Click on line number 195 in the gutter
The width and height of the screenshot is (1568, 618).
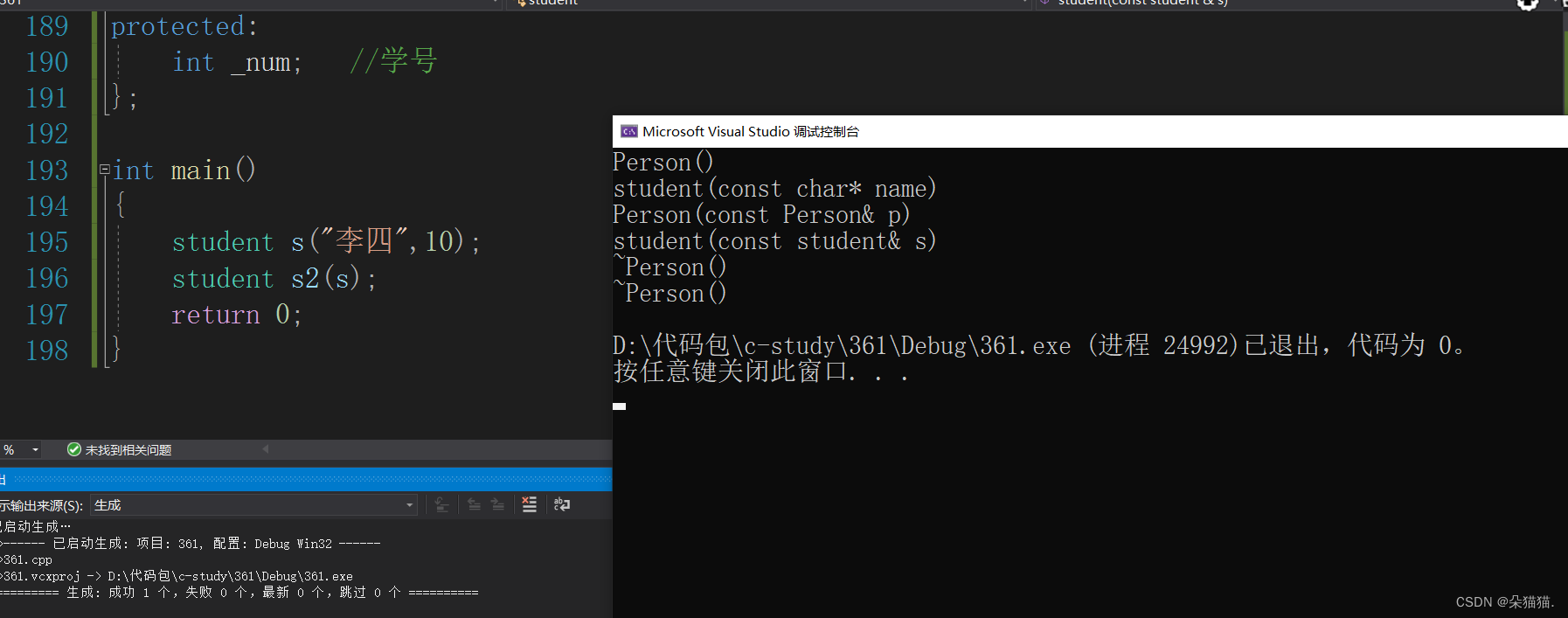tap(47, 242)
